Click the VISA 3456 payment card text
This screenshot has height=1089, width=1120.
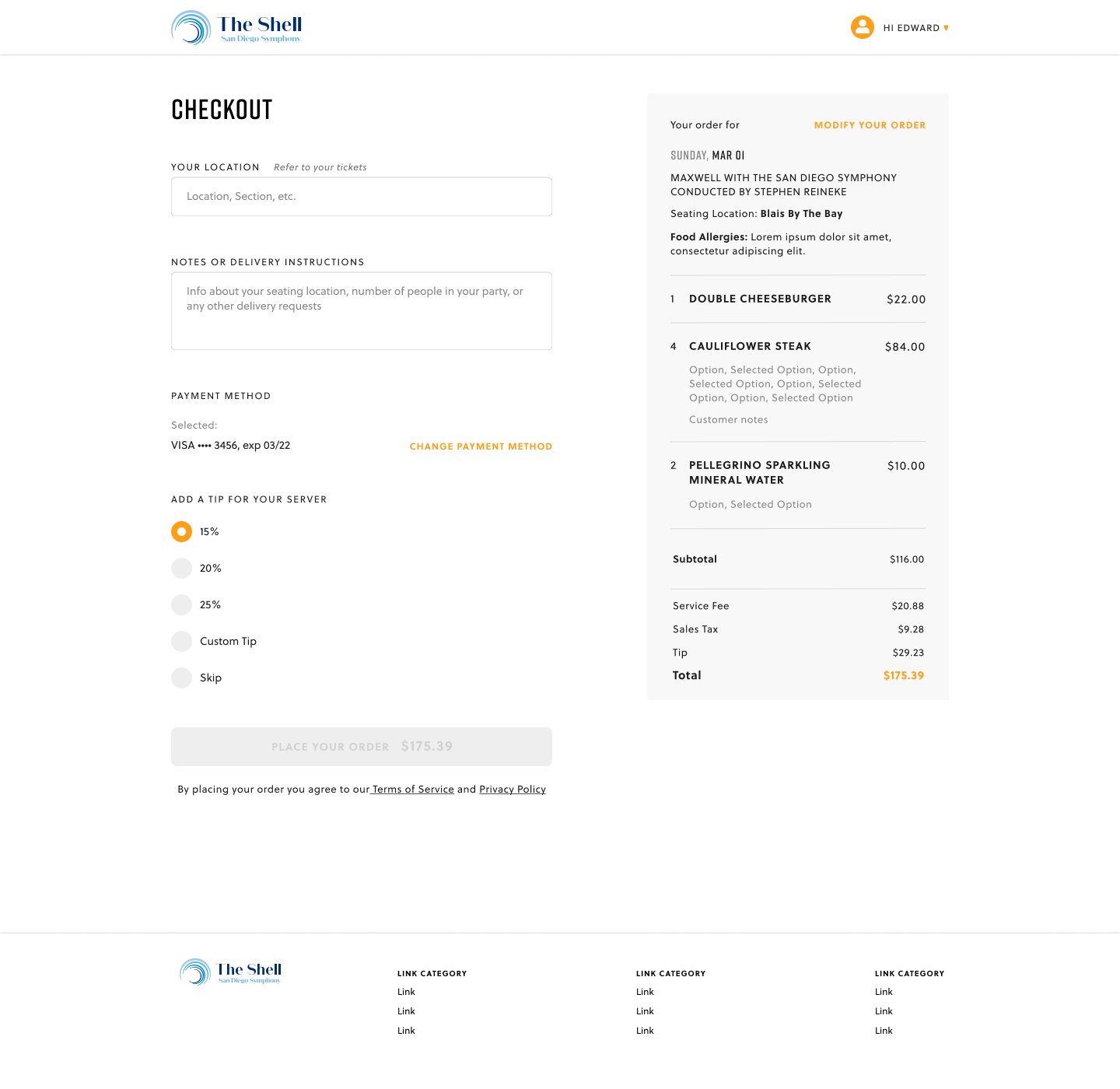[230, 446]
